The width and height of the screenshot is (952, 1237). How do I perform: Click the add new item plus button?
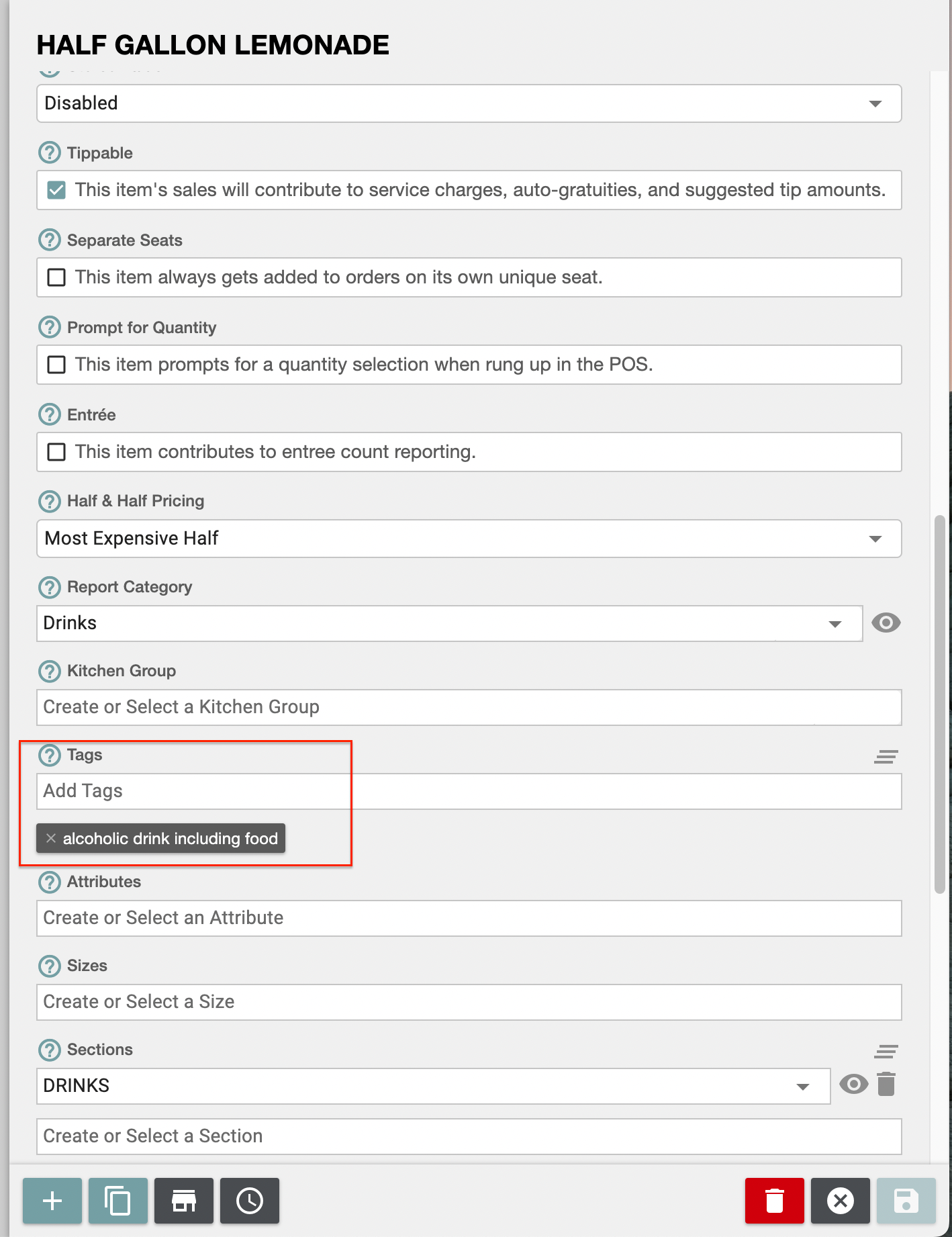(x=52, y=1200)
